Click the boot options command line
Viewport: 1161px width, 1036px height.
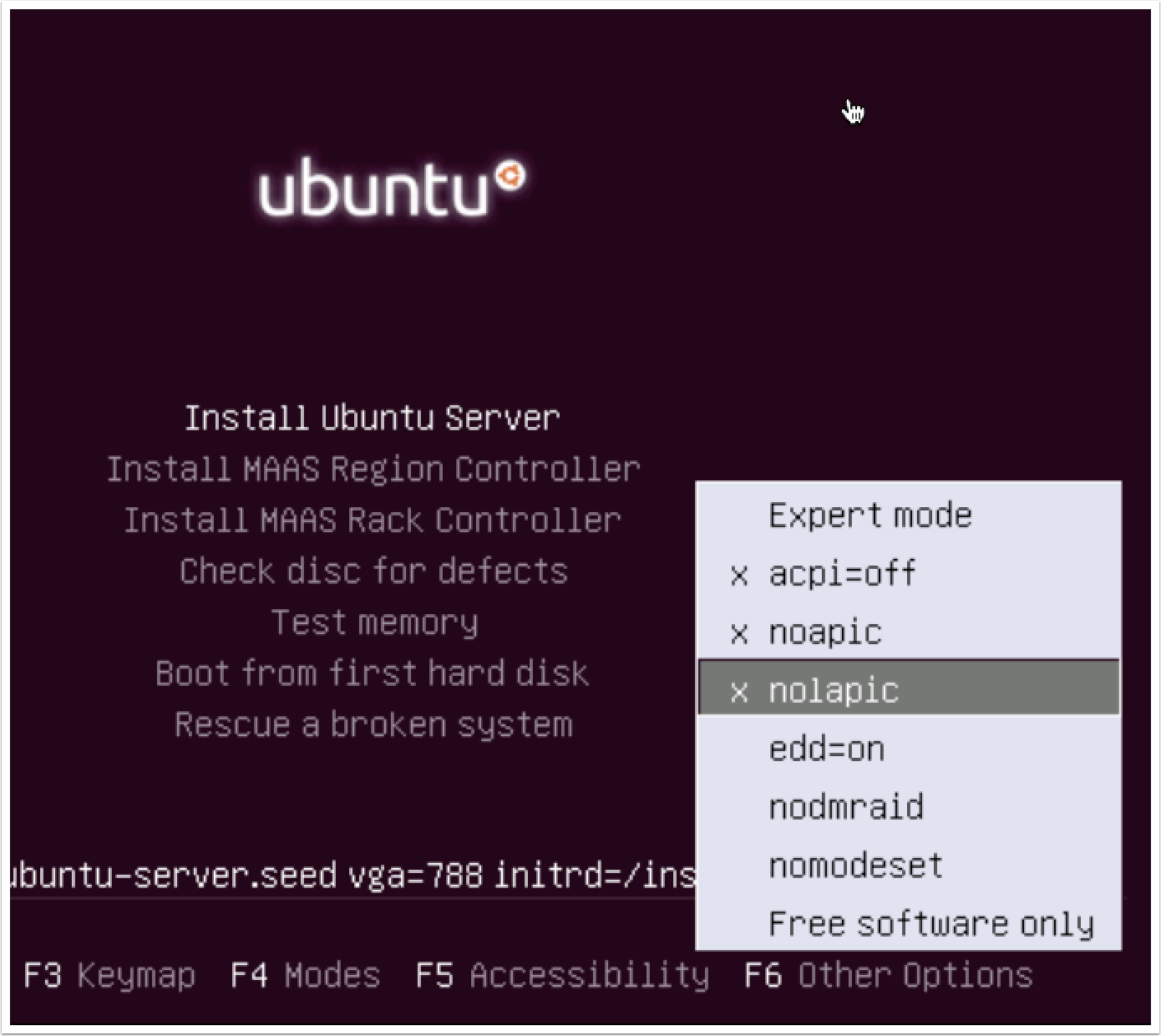click(x=351, y=876)
